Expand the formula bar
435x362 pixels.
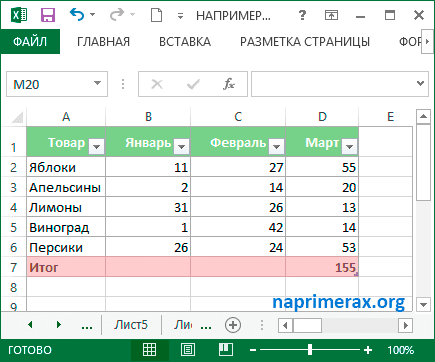[x=421, y=83]
